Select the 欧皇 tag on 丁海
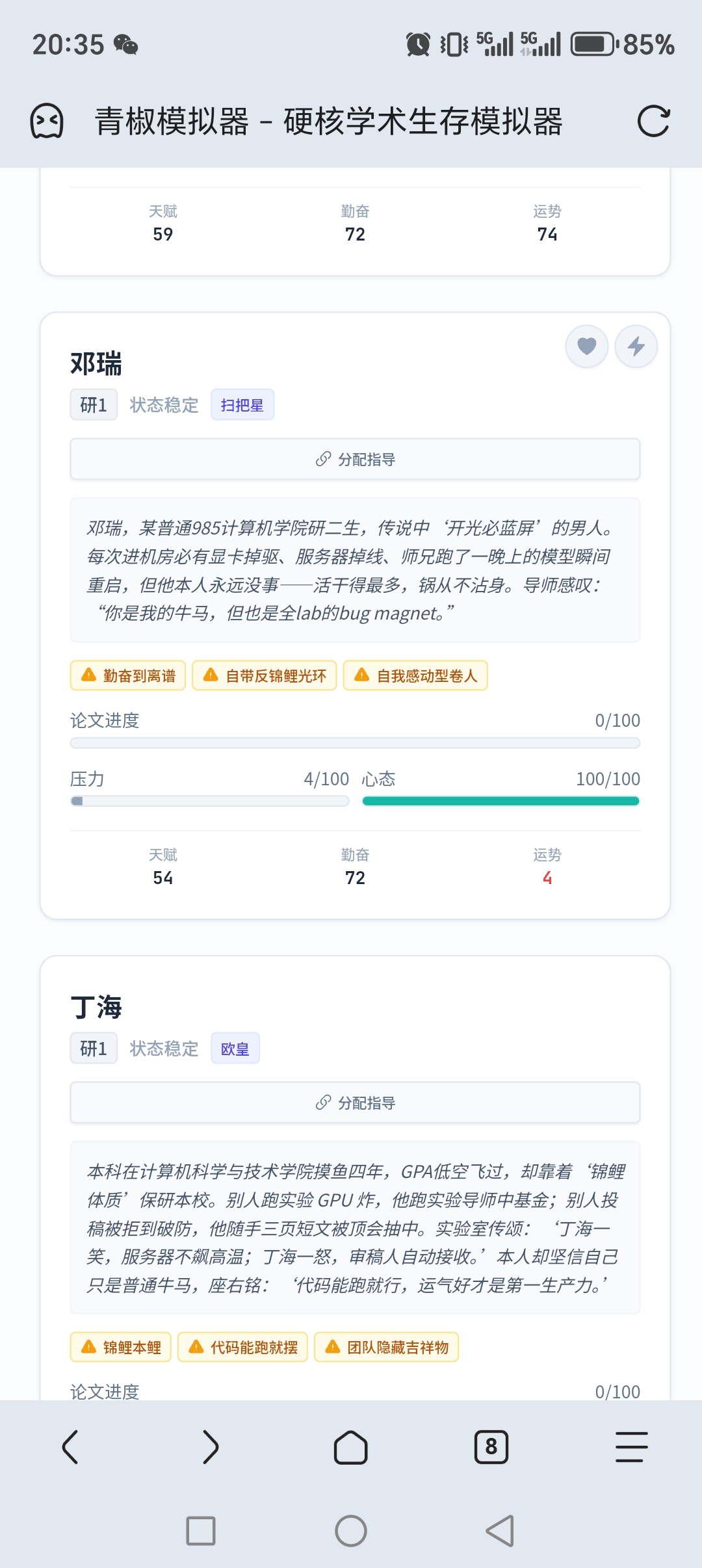The image size is (702, 1568). pyautogui.click(x=235, y=1049)
